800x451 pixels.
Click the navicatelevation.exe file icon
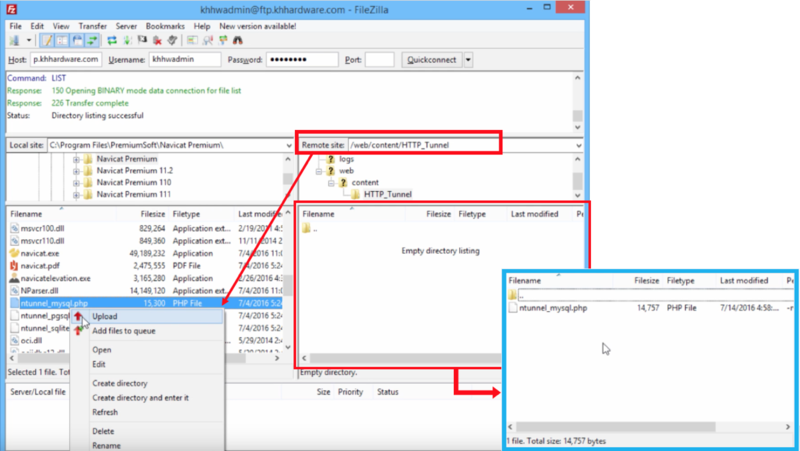(14, 278)
